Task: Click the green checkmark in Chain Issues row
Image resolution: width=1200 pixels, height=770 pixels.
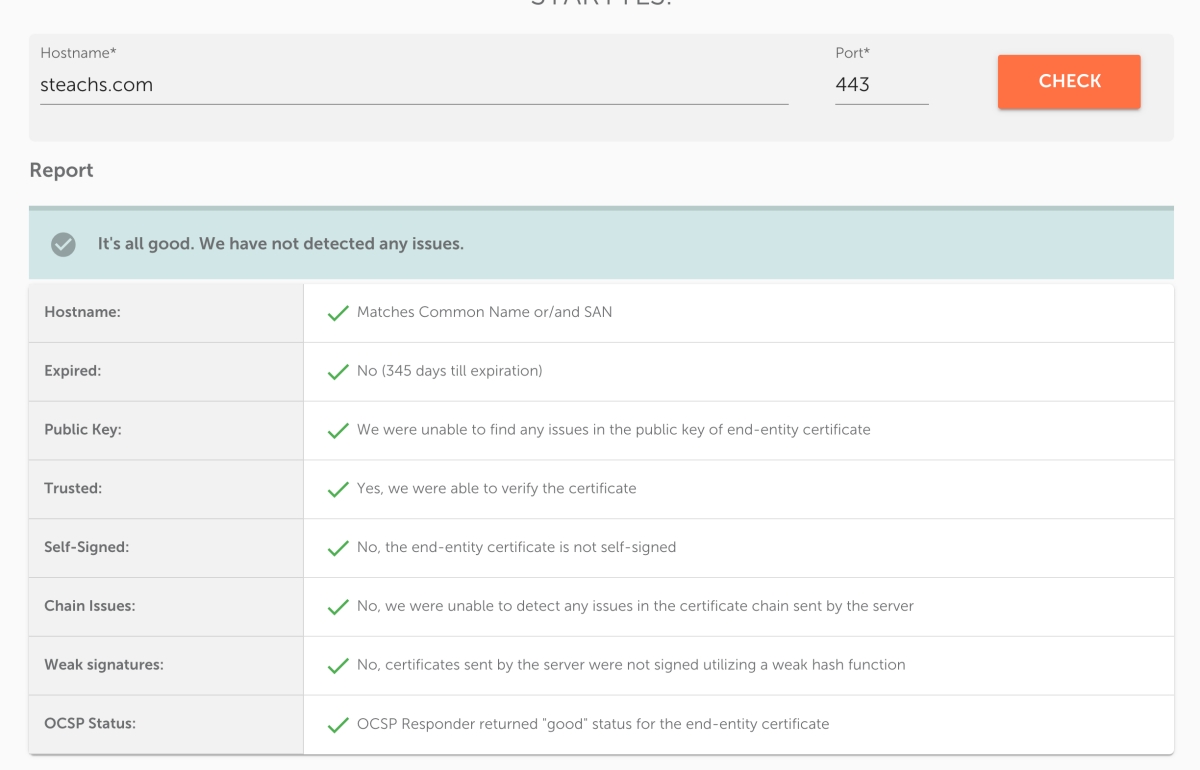Action: (x=338, y=607)
